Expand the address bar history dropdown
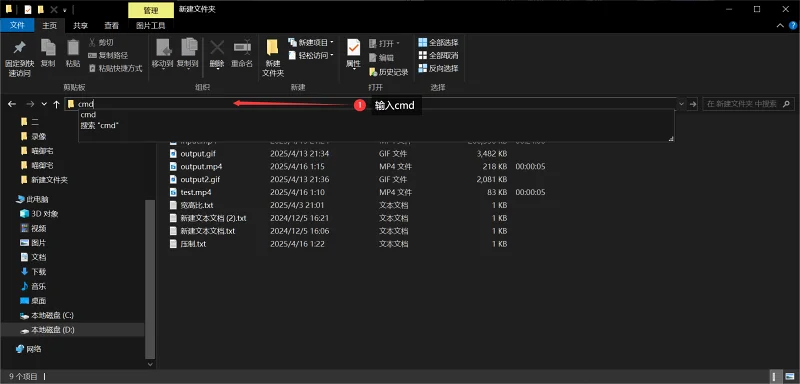Image resolution: width=800 pixels, height=384 pixels. pyautogui.click(x=682, y=104)
